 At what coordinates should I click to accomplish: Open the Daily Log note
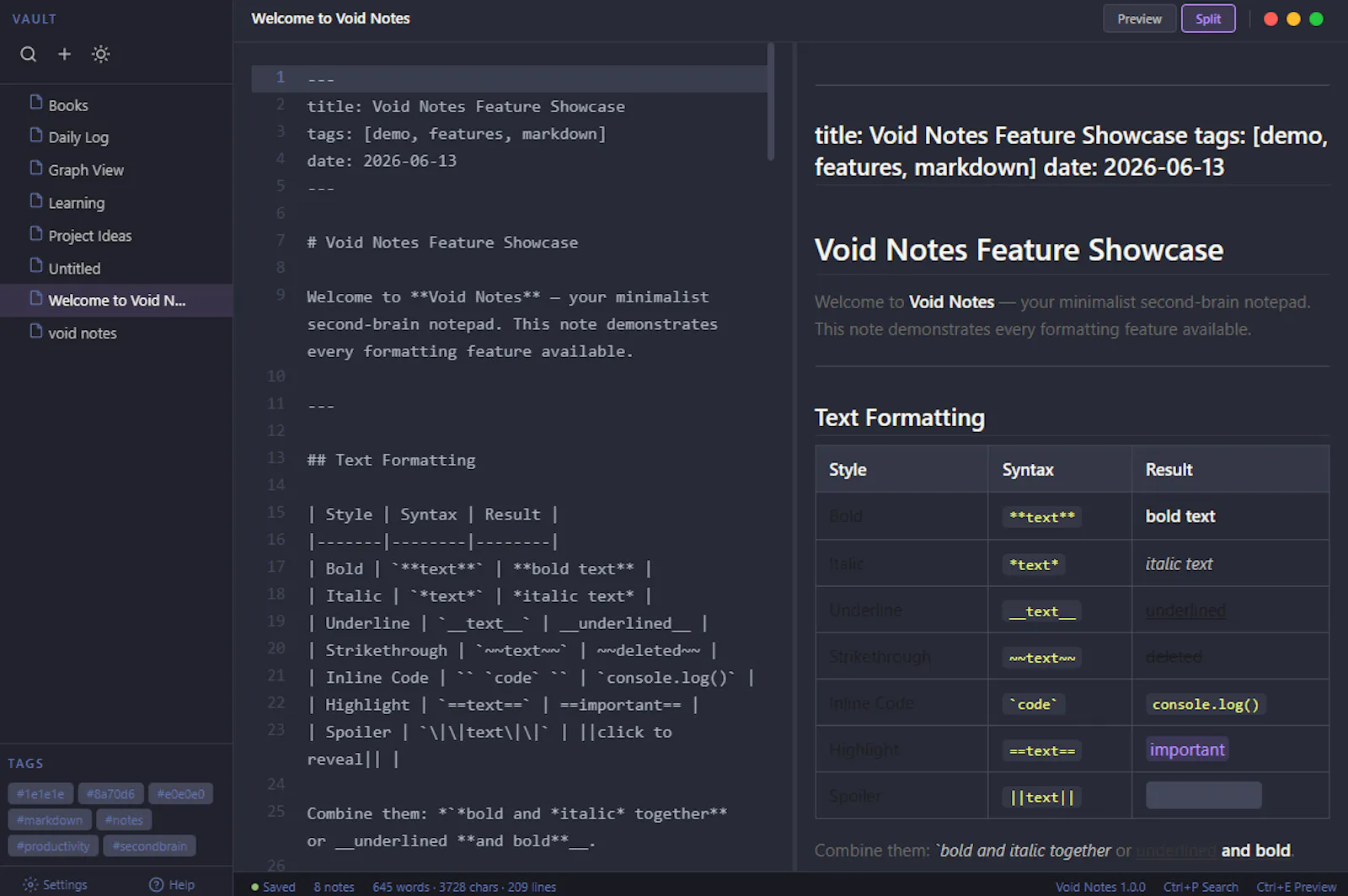point(116,136)
